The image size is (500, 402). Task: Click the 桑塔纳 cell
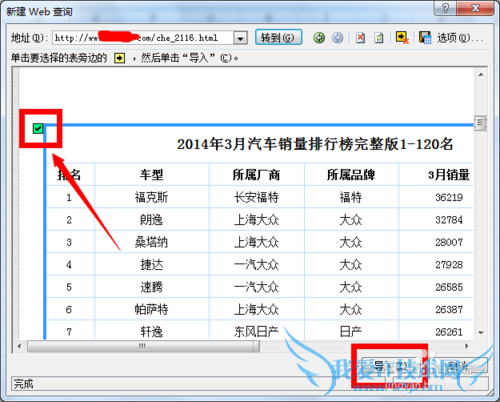152,242
